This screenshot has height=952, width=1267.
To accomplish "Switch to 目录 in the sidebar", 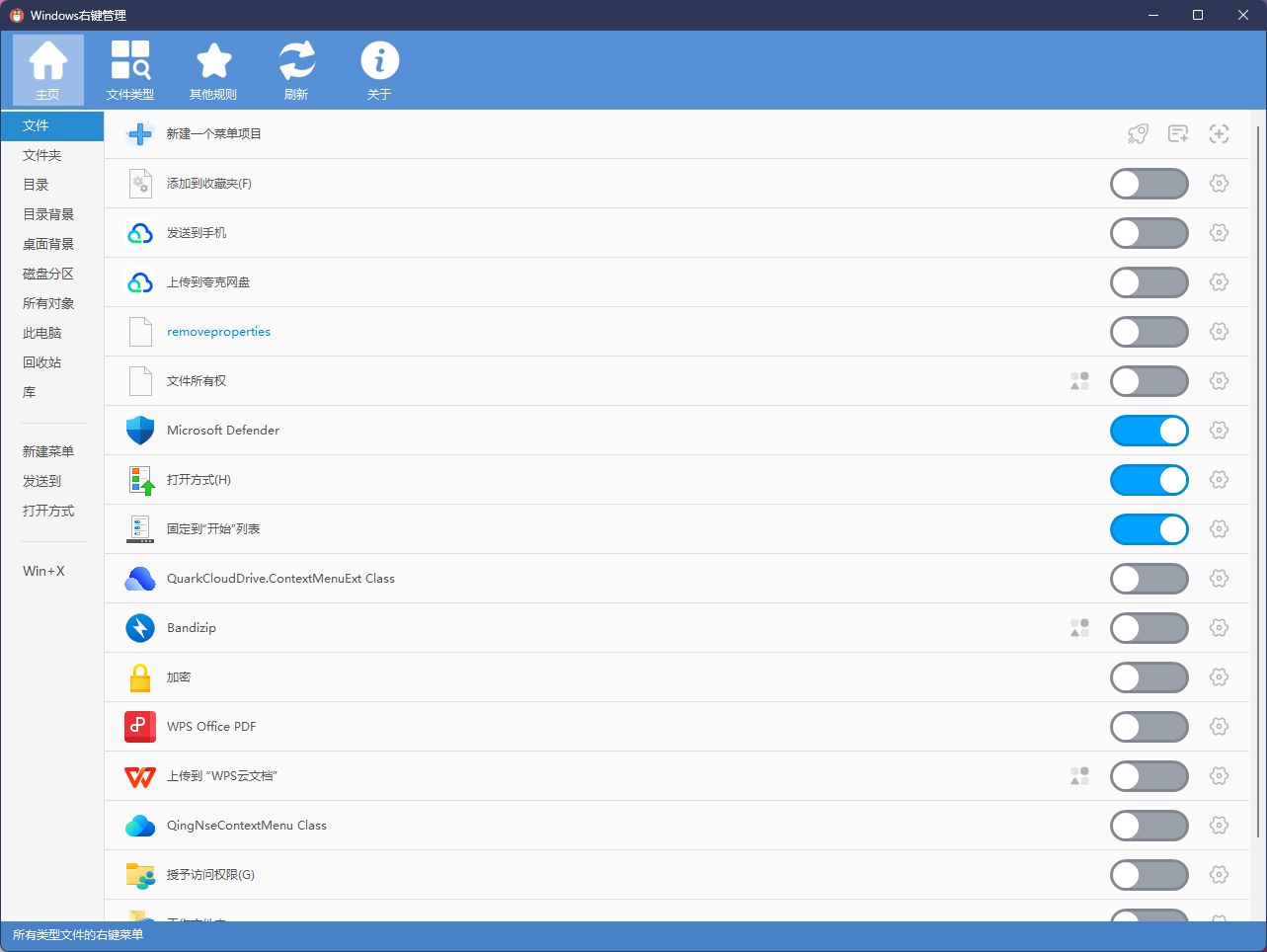I will coord(51,185).
